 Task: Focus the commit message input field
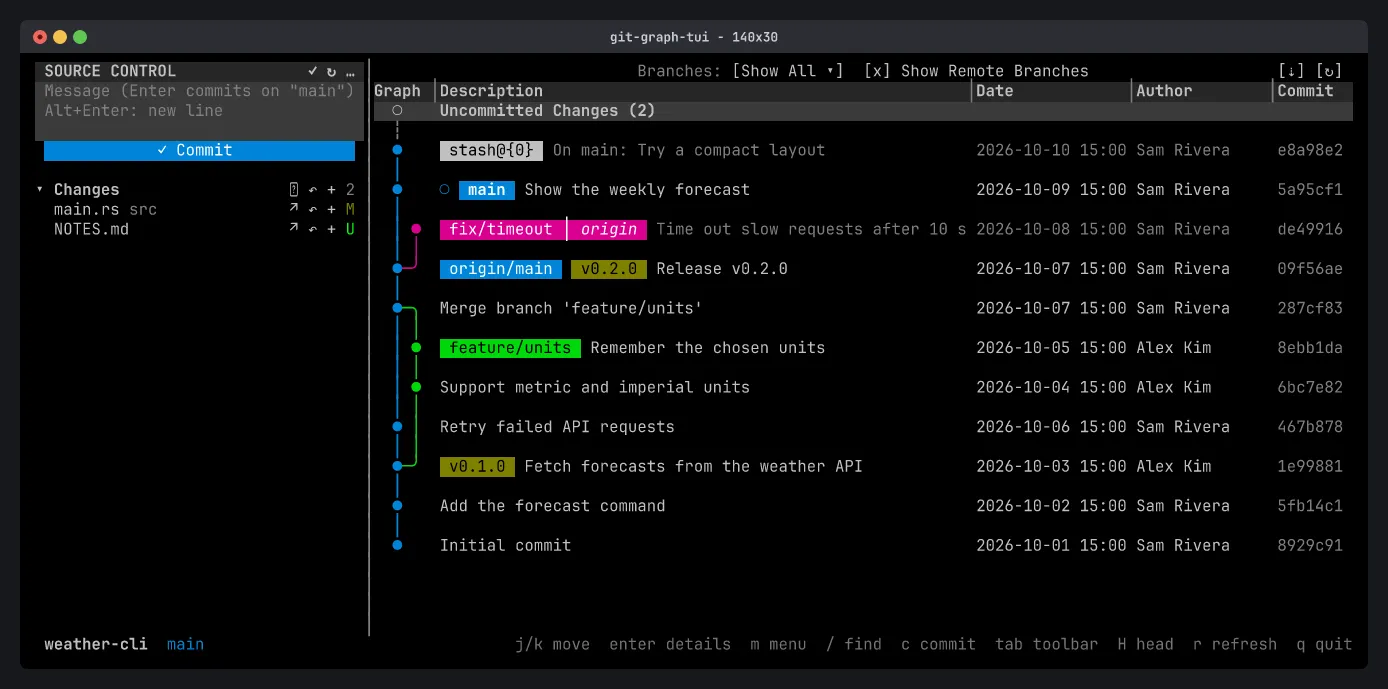point(199,101)
